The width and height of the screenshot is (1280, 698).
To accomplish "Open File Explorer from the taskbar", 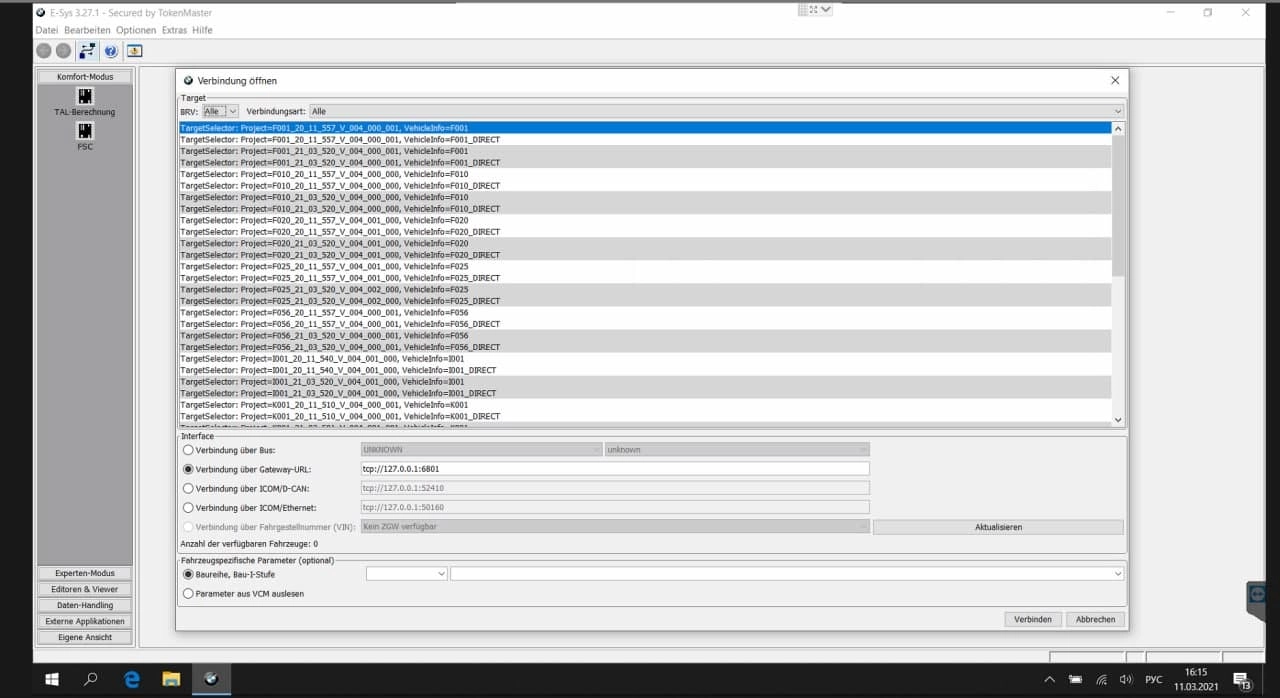I will [171, 679].
